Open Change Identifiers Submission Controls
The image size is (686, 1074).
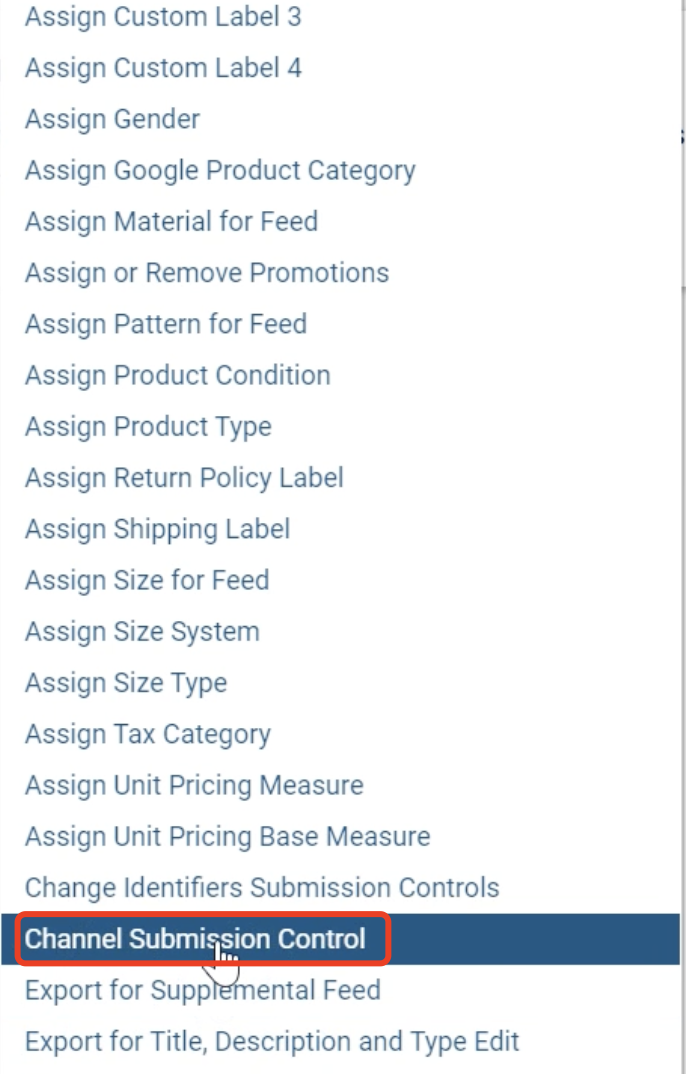(x=262, y=887)
